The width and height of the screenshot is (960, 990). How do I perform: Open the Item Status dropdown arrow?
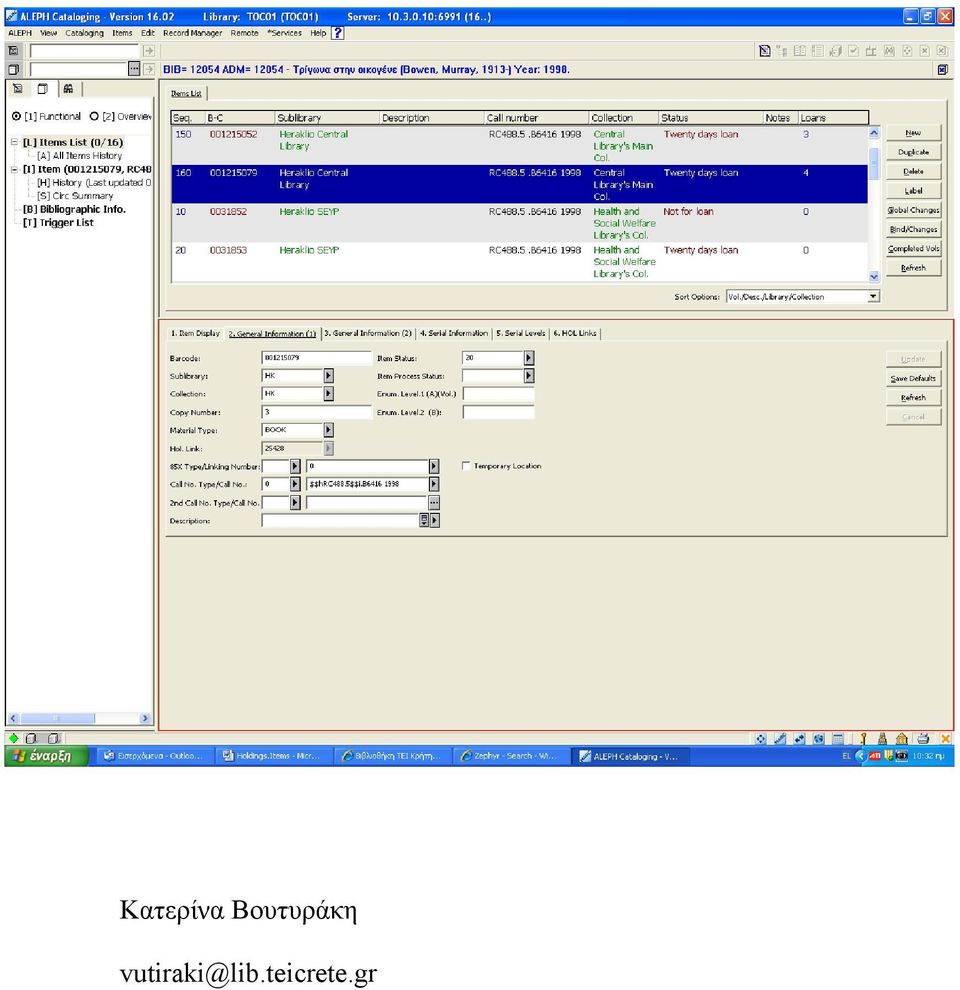pos(529,358)
